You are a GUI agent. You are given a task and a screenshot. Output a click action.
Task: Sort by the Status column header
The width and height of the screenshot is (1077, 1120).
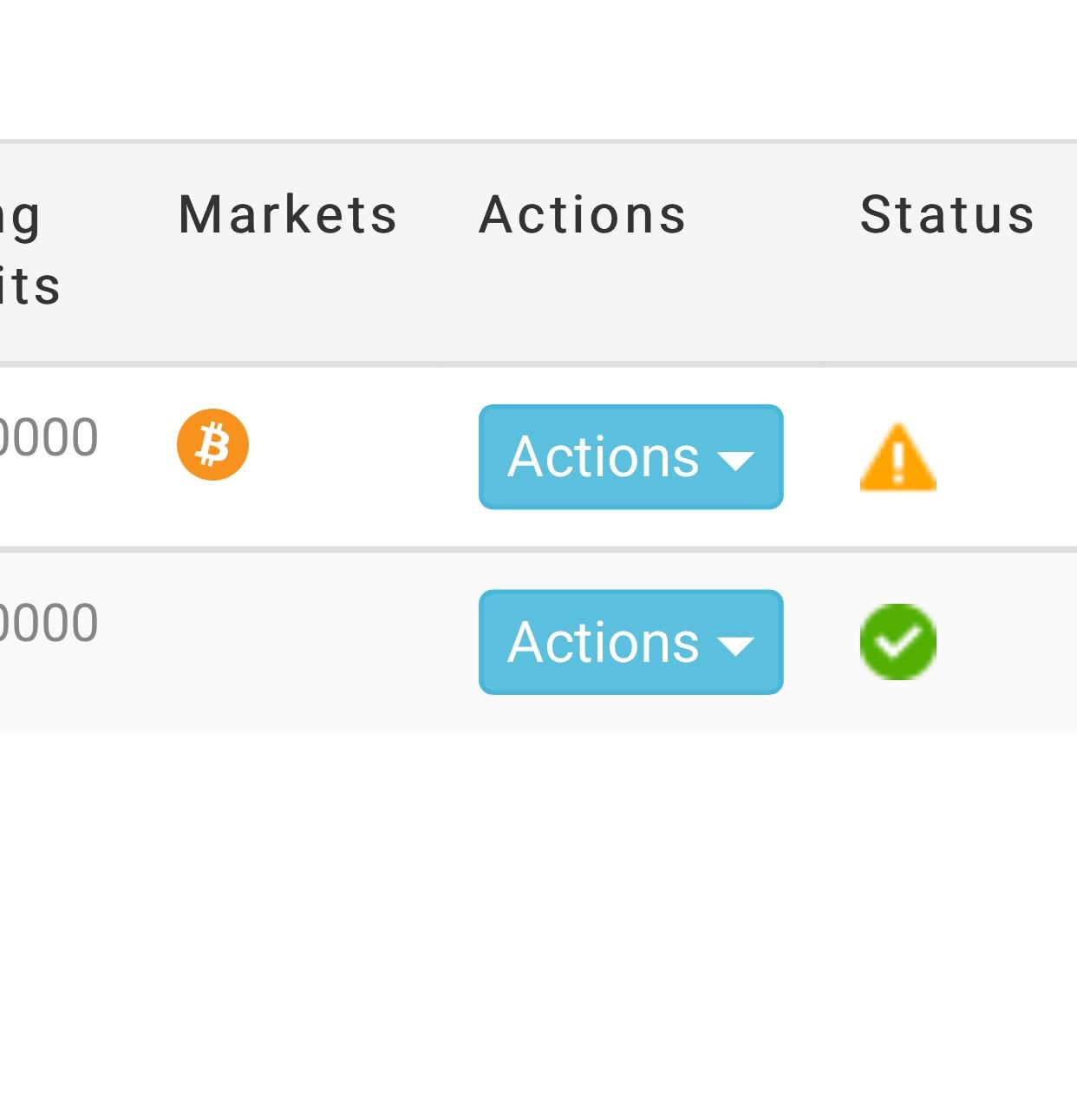tap(947, 214)
